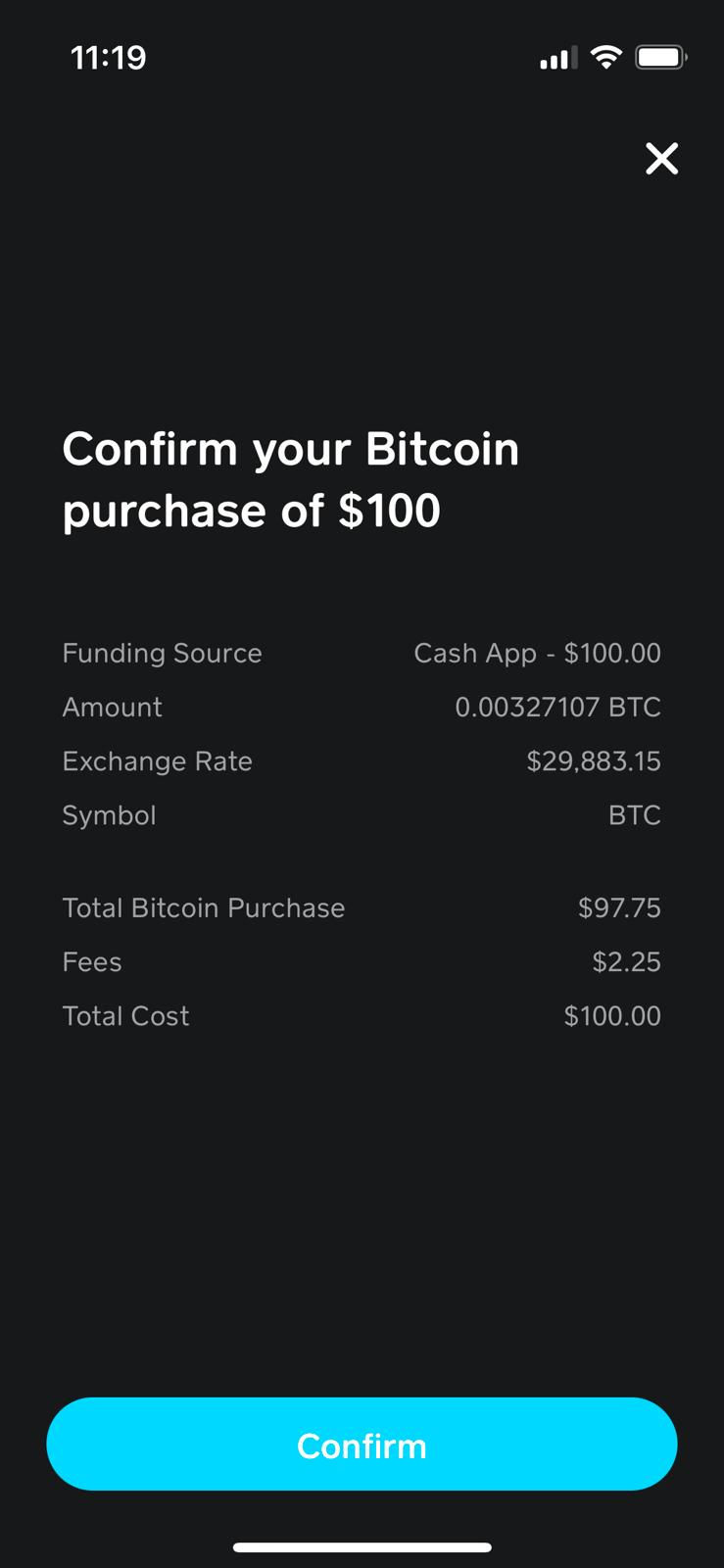The image size is (724, 1568).
Task: Tap the $2.25 fees value
Action: pos(626,962)
